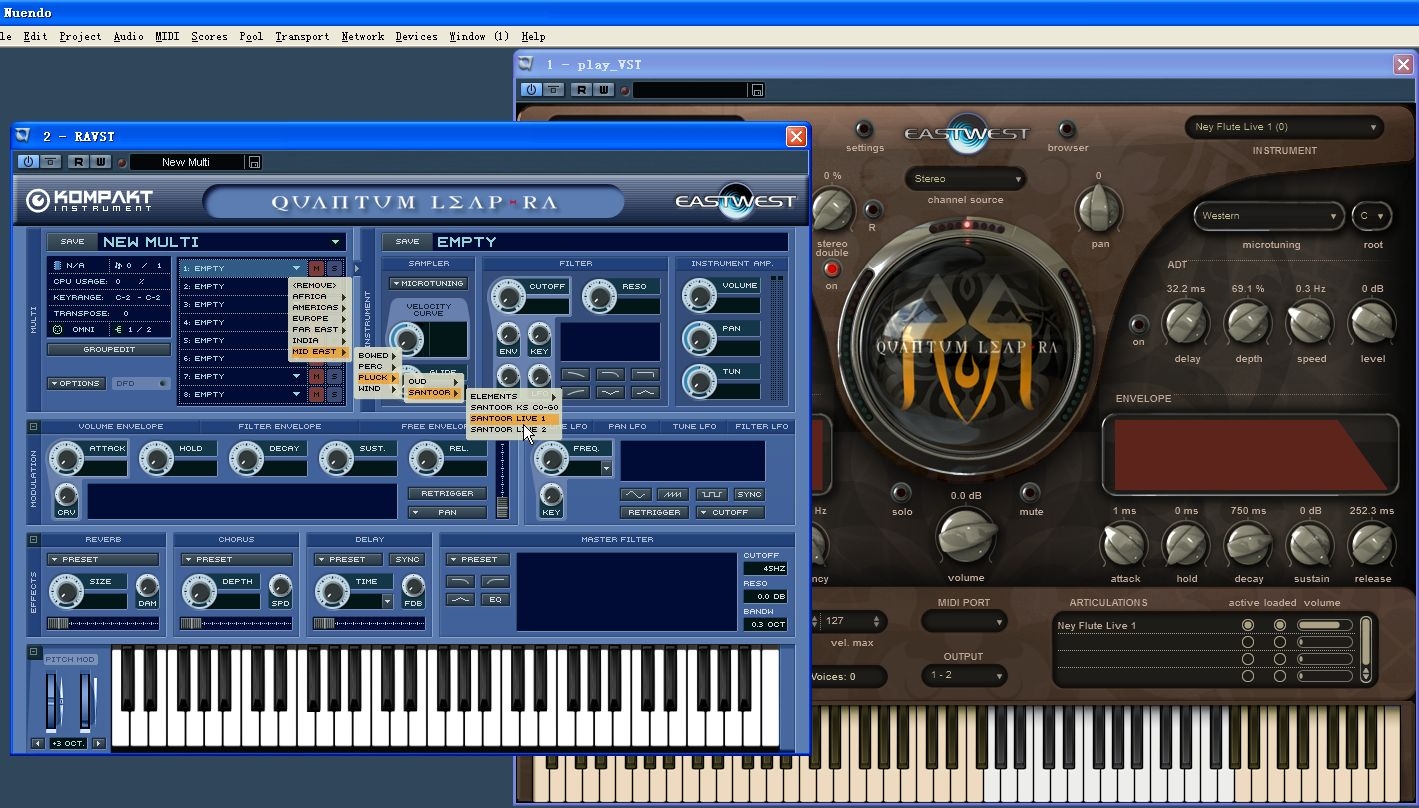
Task: Open the Stereo channel source dropdown
Action: 965,179
